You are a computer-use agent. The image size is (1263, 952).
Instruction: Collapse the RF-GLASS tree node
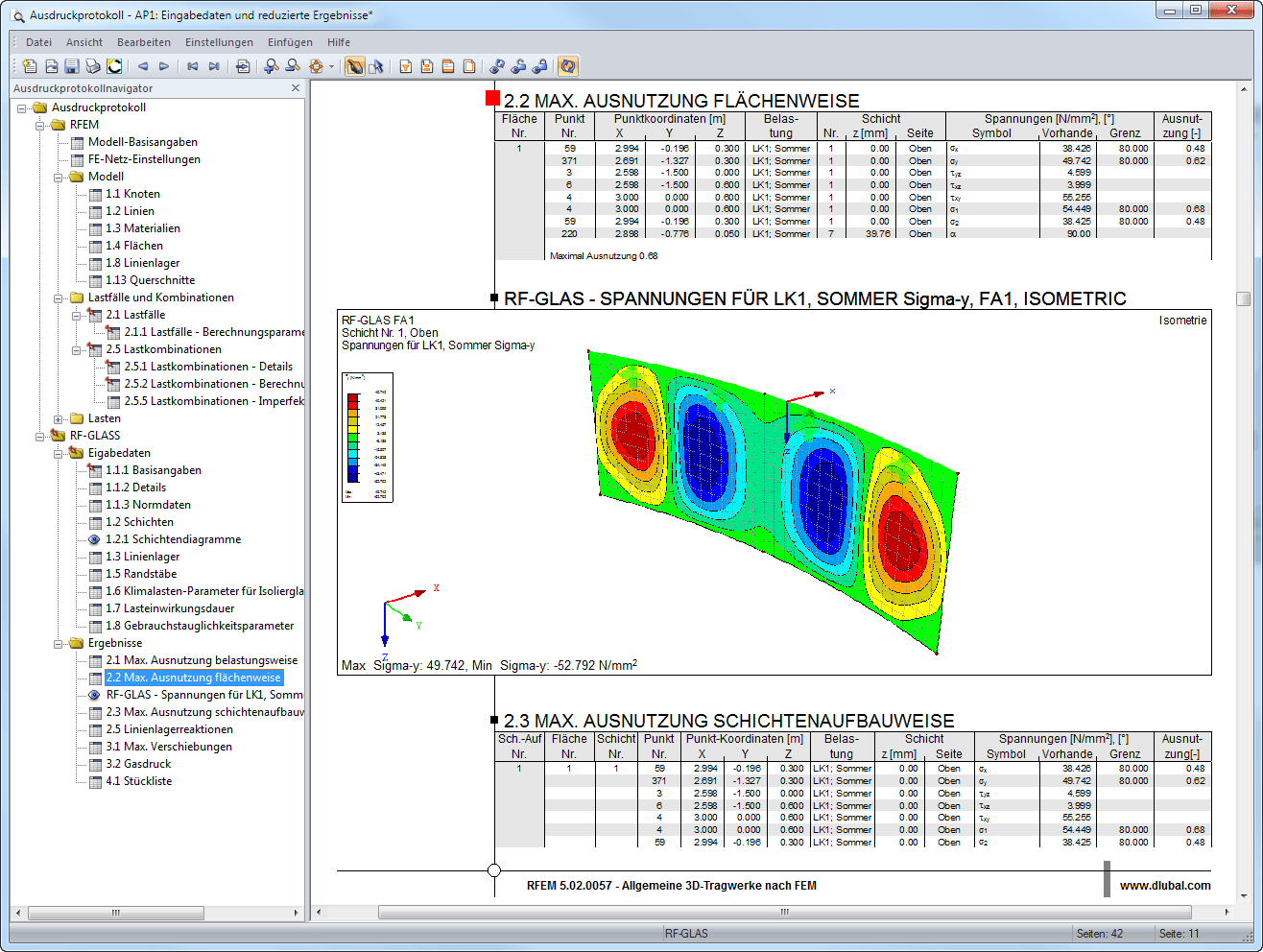[x=40, y=436]
